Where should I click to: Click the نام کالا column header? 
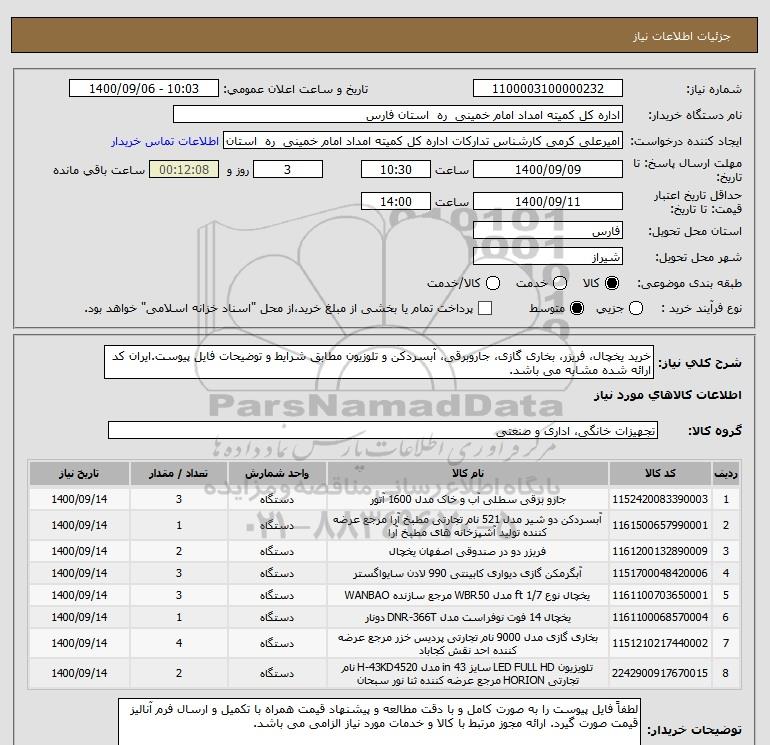click(x=468, y=473)
